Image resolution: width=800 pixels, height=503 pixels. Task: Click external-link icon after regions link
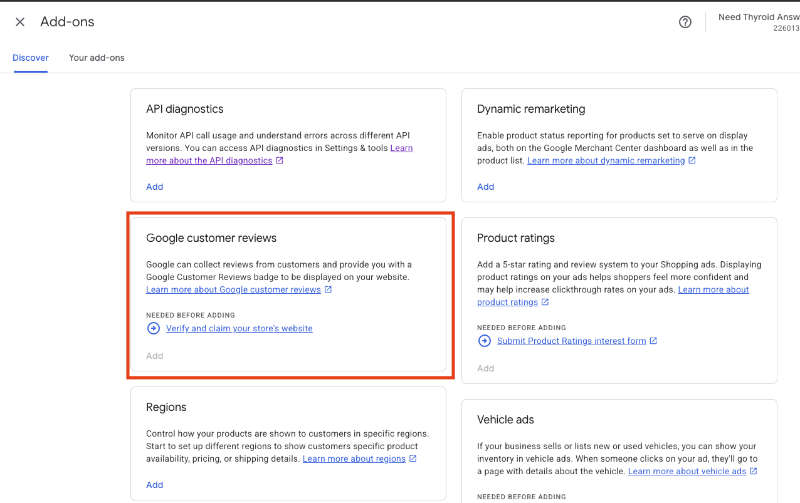413,459
